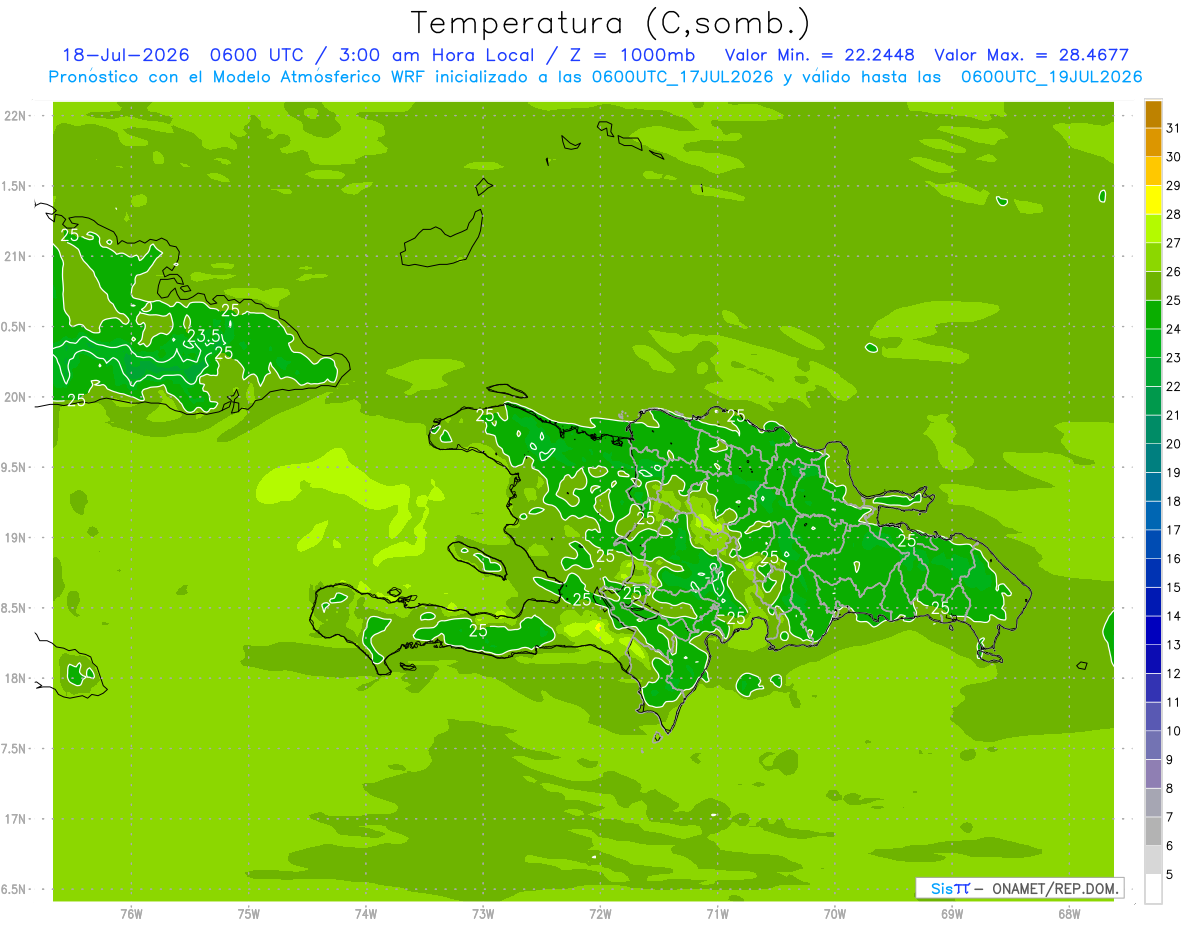This screenshot has width=1200, height=927.
Task: Click the map title 'Temperatura (C,somb.)'
Action: click(x=610, y=24)
